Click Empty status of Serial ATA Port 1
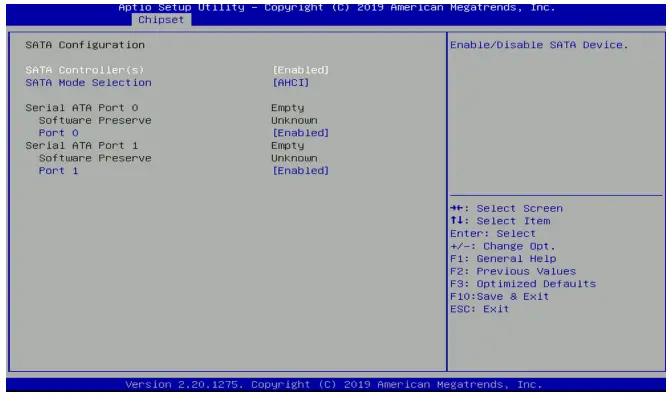This screenshot has height=398, width=669. 288,146
